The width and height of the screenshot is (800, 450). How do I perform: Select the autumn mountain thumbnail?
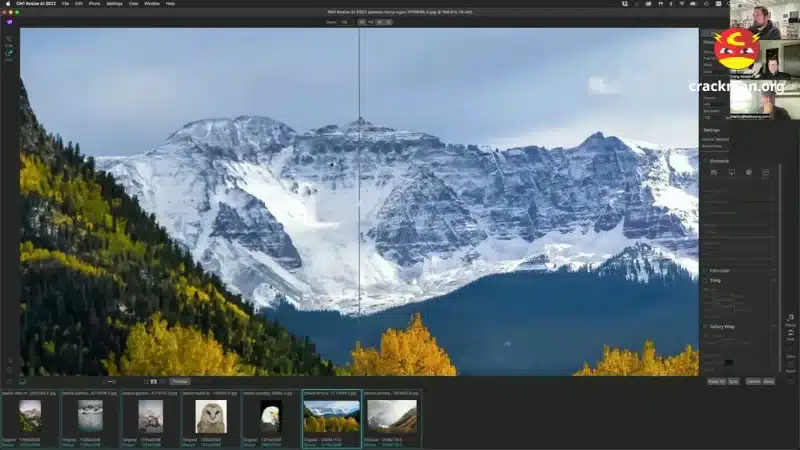pos(332,416)
